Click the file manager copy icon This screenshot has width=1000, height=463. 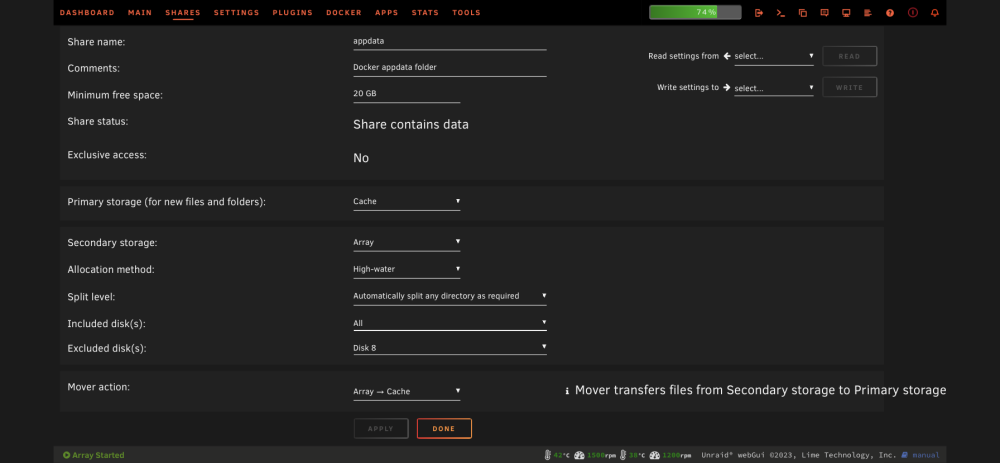coord(803,13)
